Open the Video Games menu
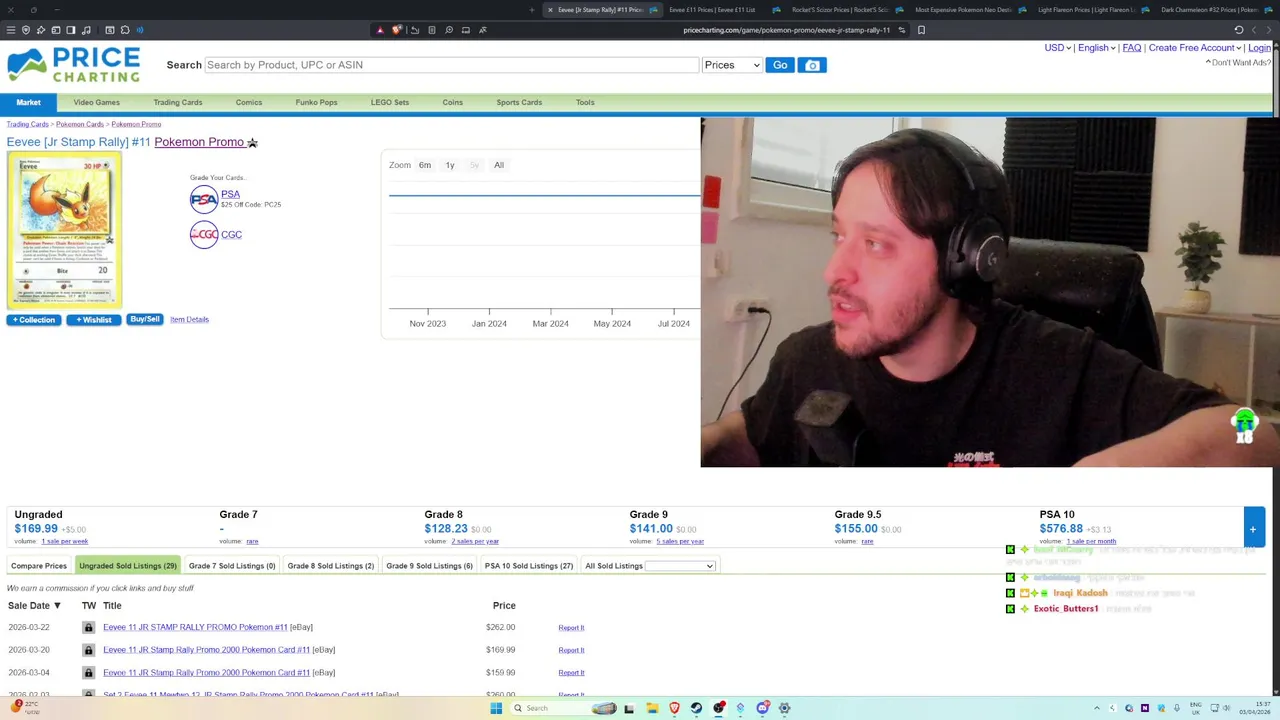The image size is (1280, 720). pos(96,102)
